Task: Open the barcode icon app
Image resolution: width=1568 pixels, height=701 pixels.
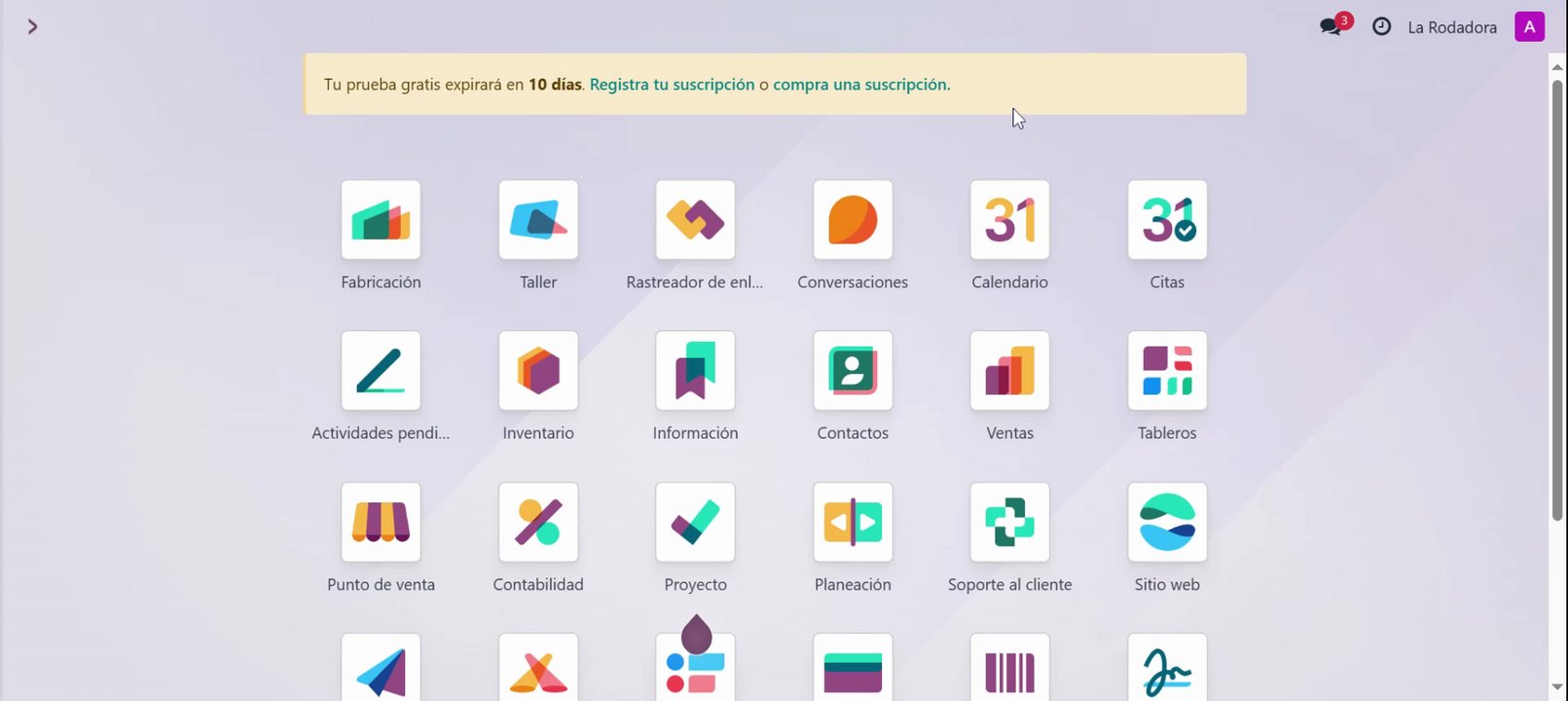Action: [x=1009, y=668]
